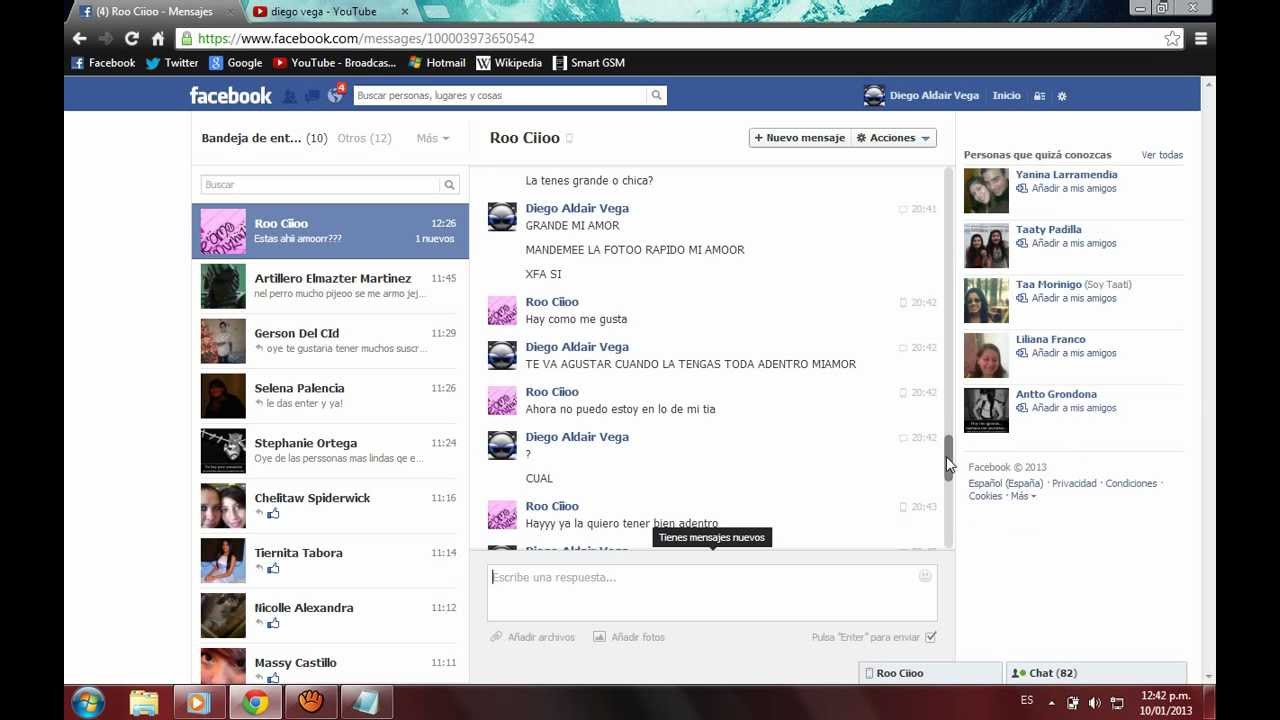Click the Chrome back arrow
The height and width of the screenshot is (720, 1280).
80,38
